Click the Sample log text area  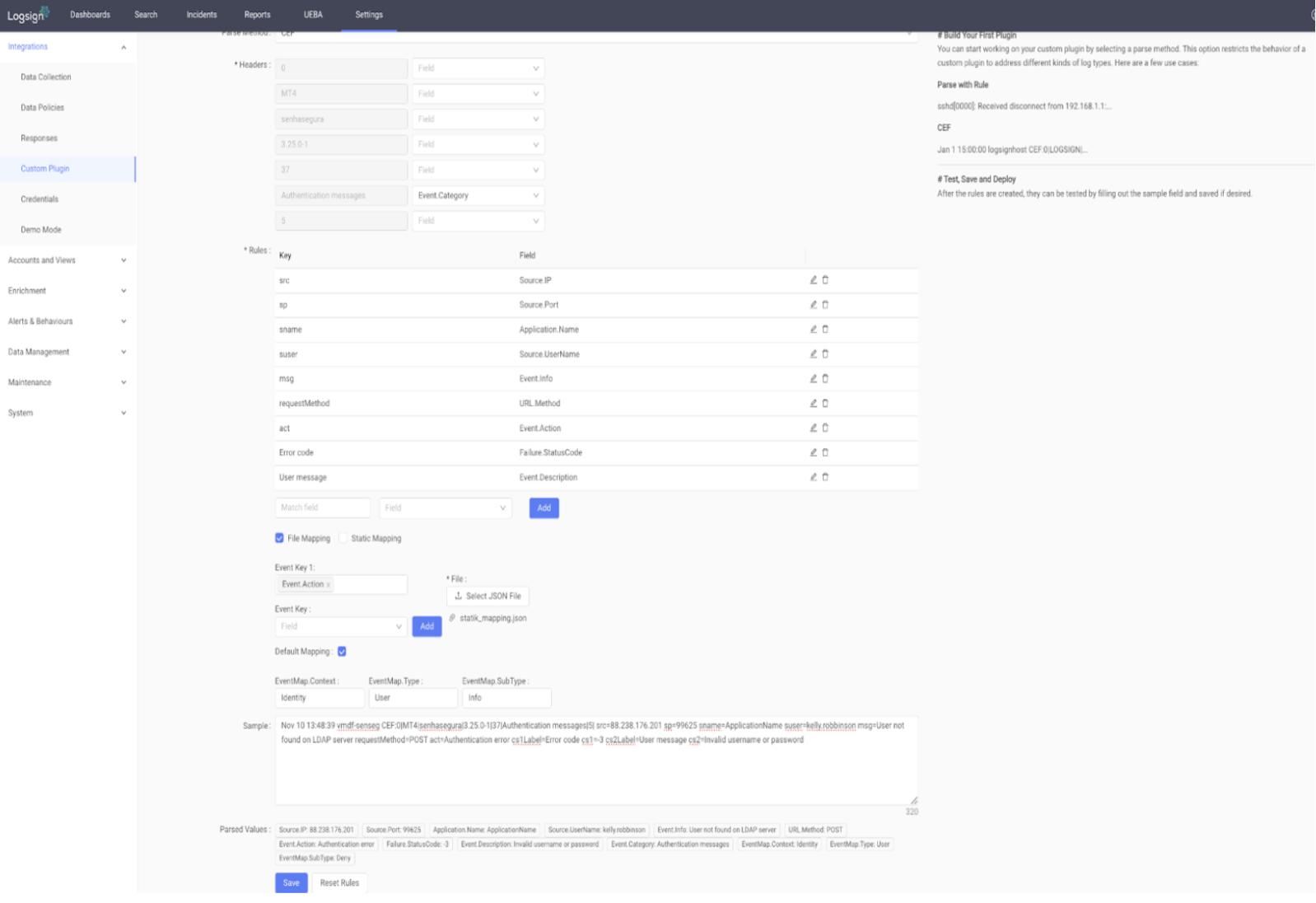click(596, 761)
